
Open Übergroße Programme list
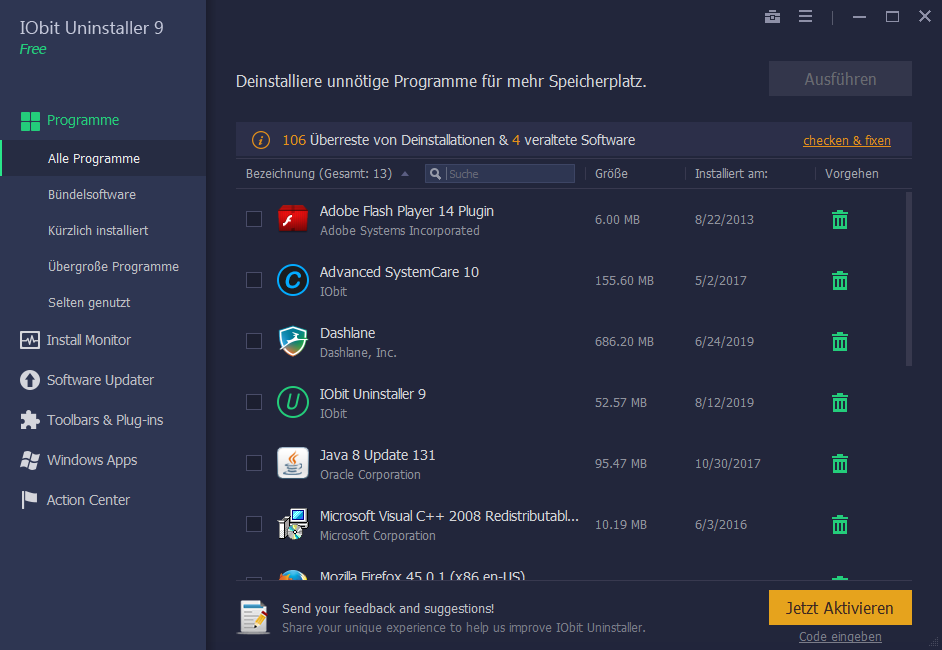[113, 267]
